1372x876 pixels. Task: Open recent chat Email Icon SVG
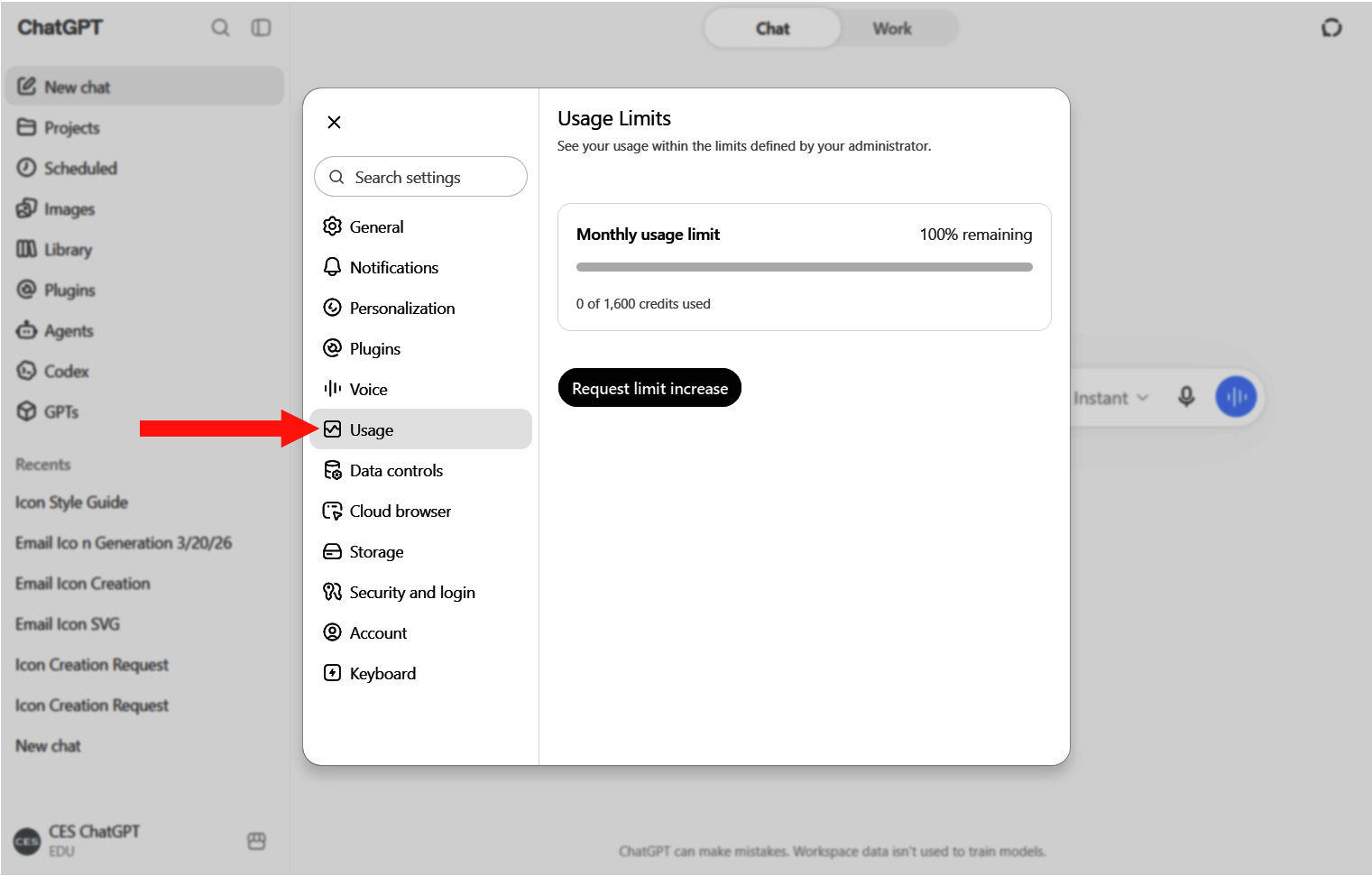coord(67,623)
